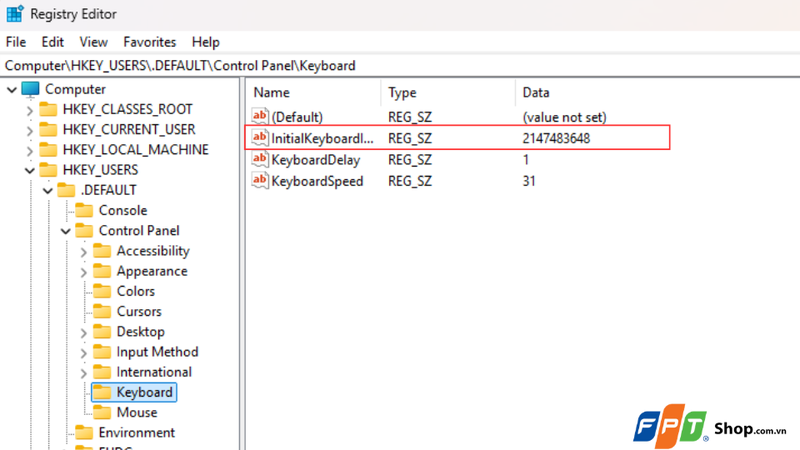Click the Mouse key folder icon
The width and height of the screenshot is (800, 450).
(x=102, y=412)
